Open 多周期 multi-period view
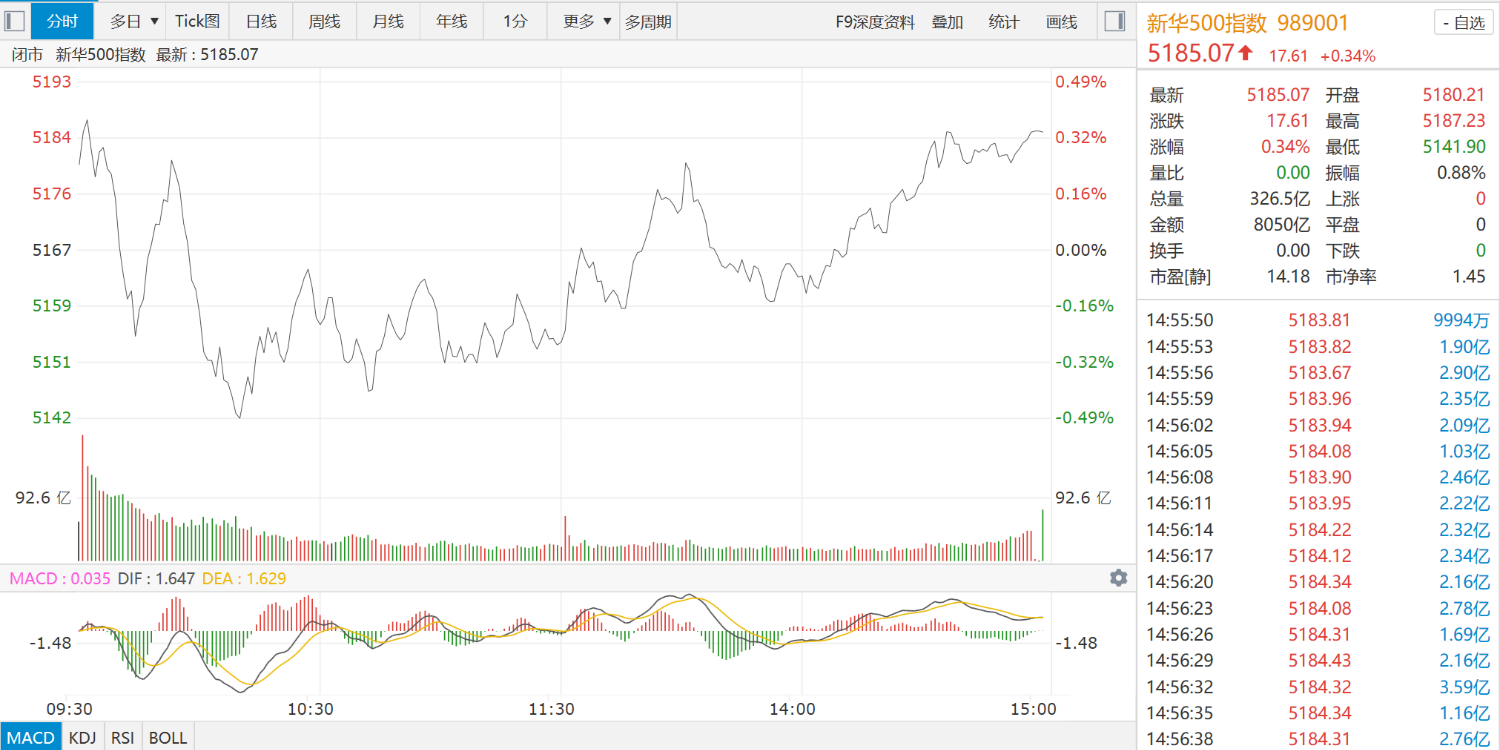1500x750 pixels. click(648, 21)
